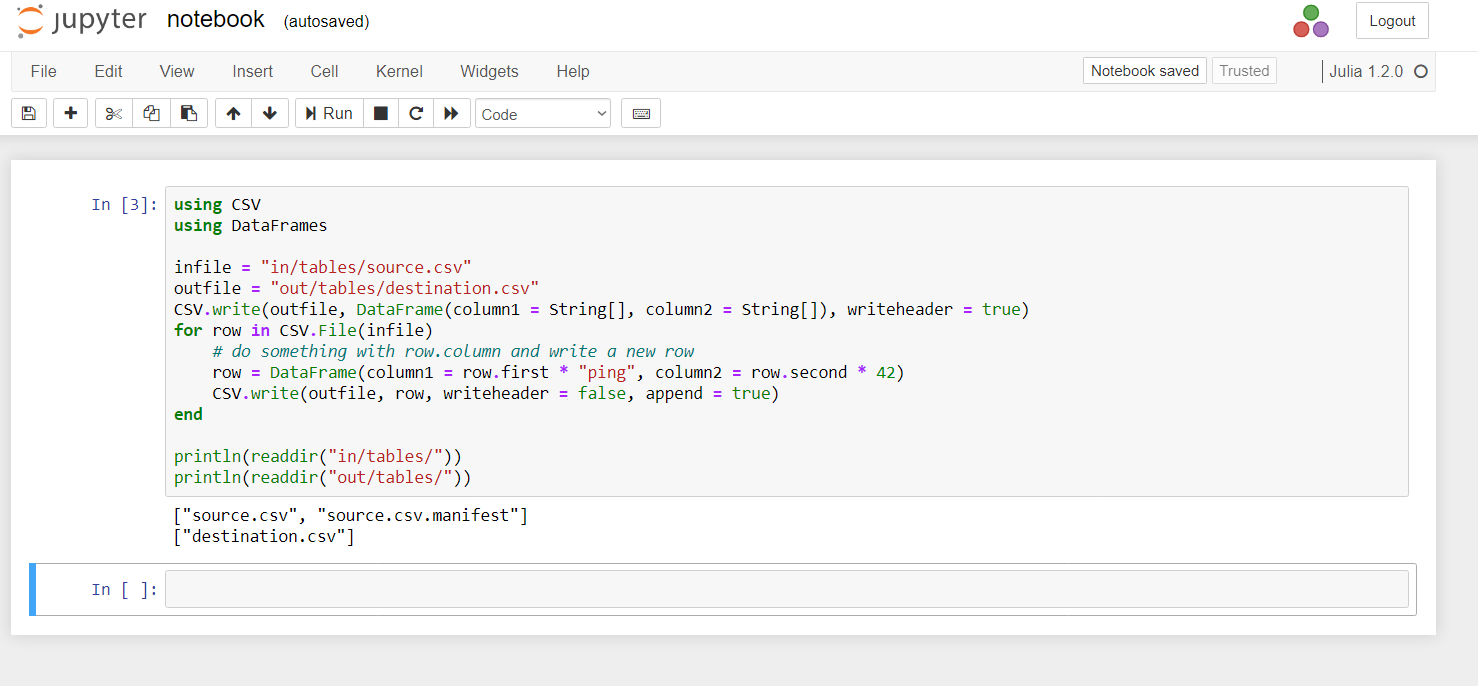Click the 'using DataFrames' code line
The image size is (1478, 686).
251,225
